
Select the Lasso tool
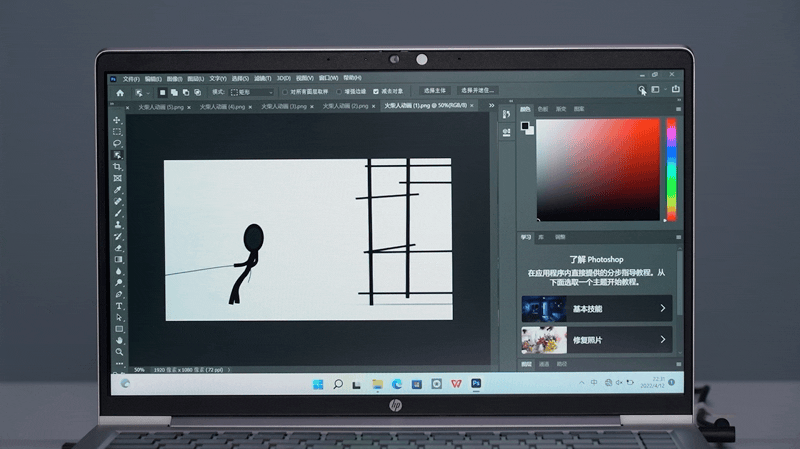(x=117, y=143)
